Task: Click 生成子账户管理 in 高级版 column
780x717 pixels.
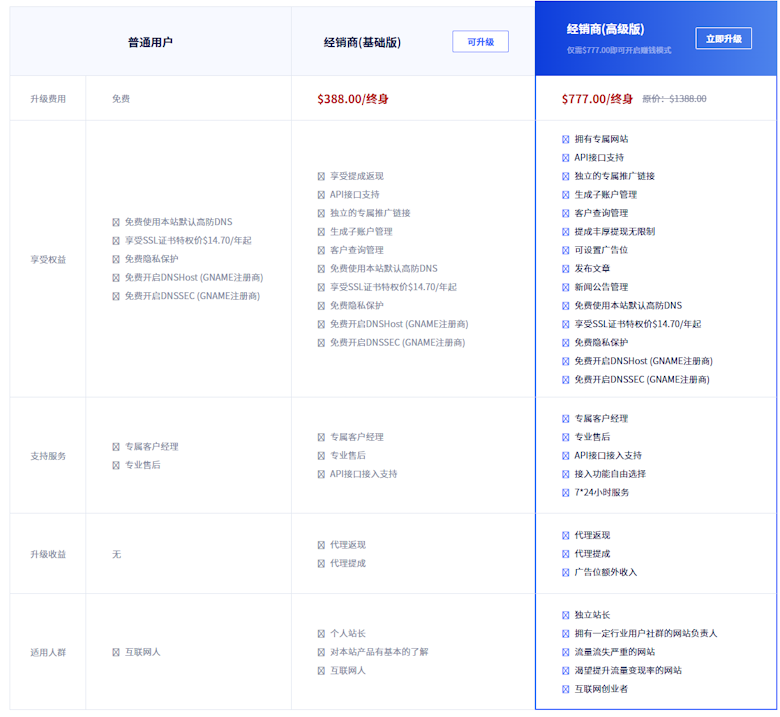Action: (605, 195)
